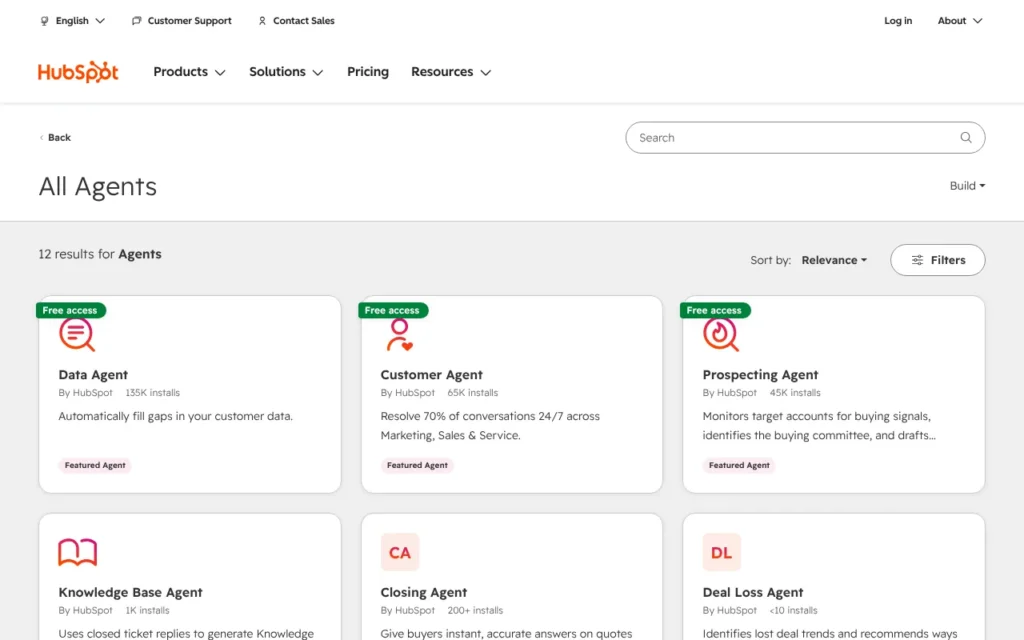Viewport: 1024px width, 640px height.
Task: Click the language globe icon beside English
Action: [x=44, y=21]
